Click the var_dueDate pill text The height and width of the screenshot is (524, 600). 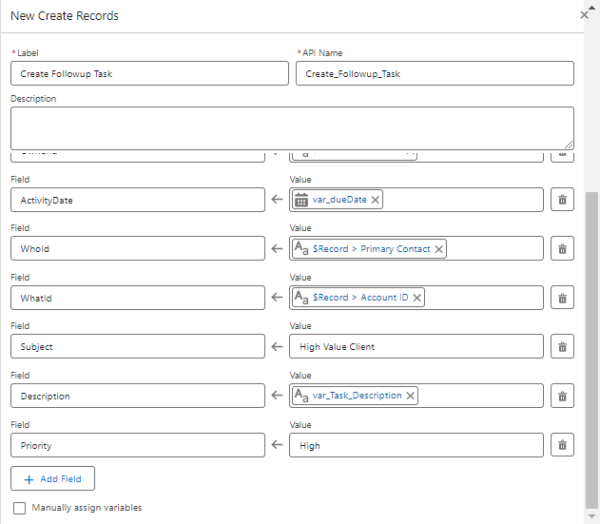pos(339,200)
